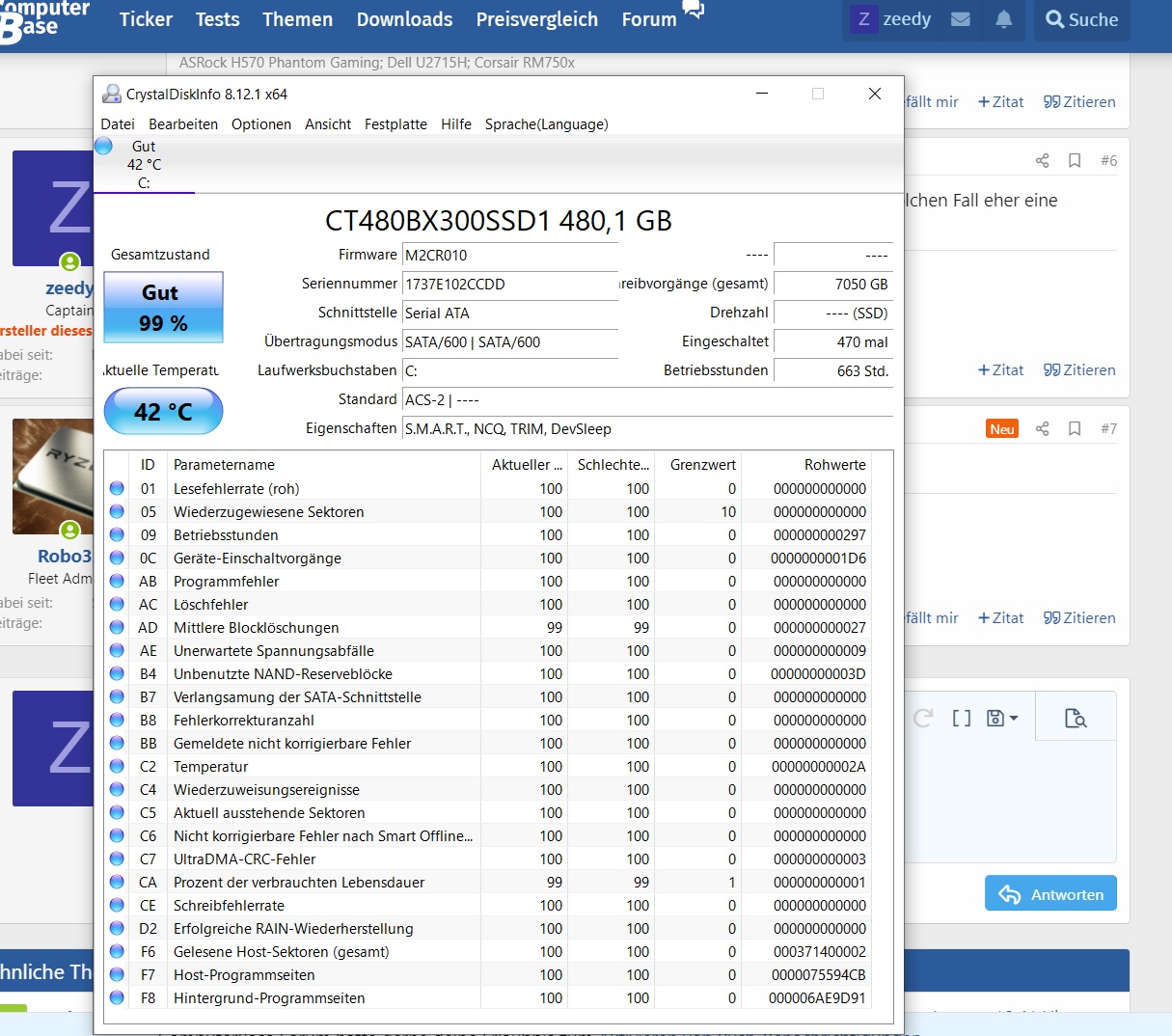Select the Prozent der verbrauchten Lebensdauer row
Screen dimensions: 1172x1036
(487, 883)
